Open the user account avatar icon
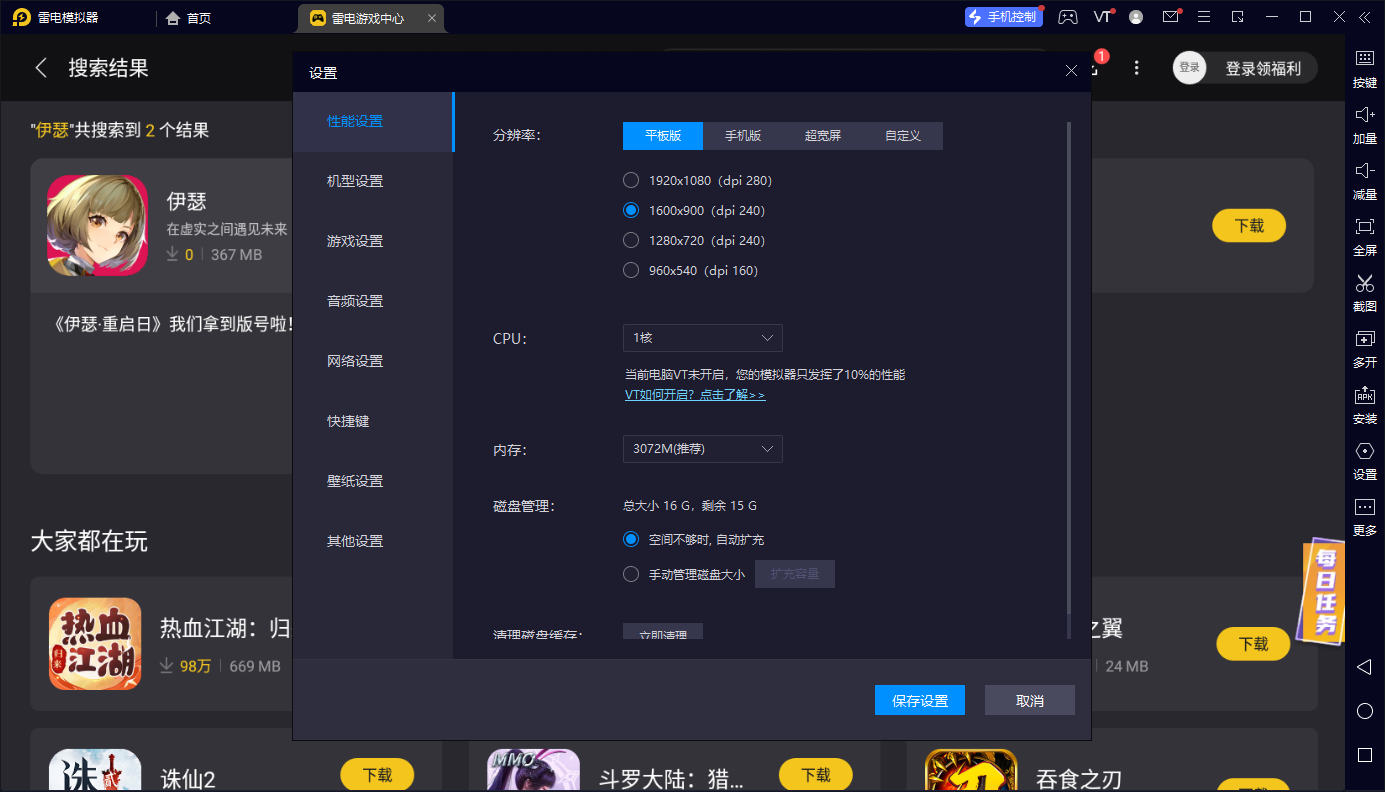1385x792 pixels. 1136,17
